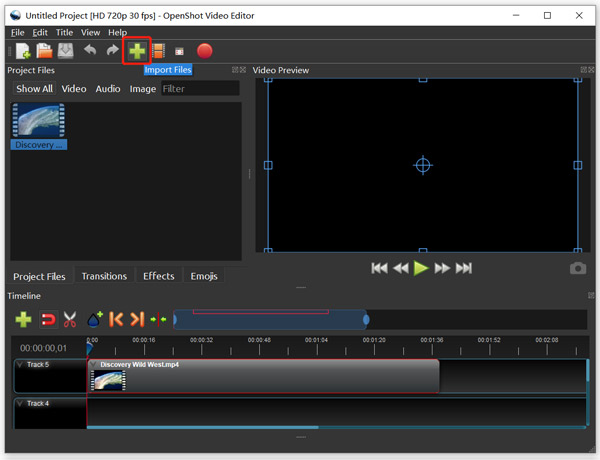Click the playhead marker at 0:00
The width and height of the screenshot is (600, 460).
(x=90, y=348)
